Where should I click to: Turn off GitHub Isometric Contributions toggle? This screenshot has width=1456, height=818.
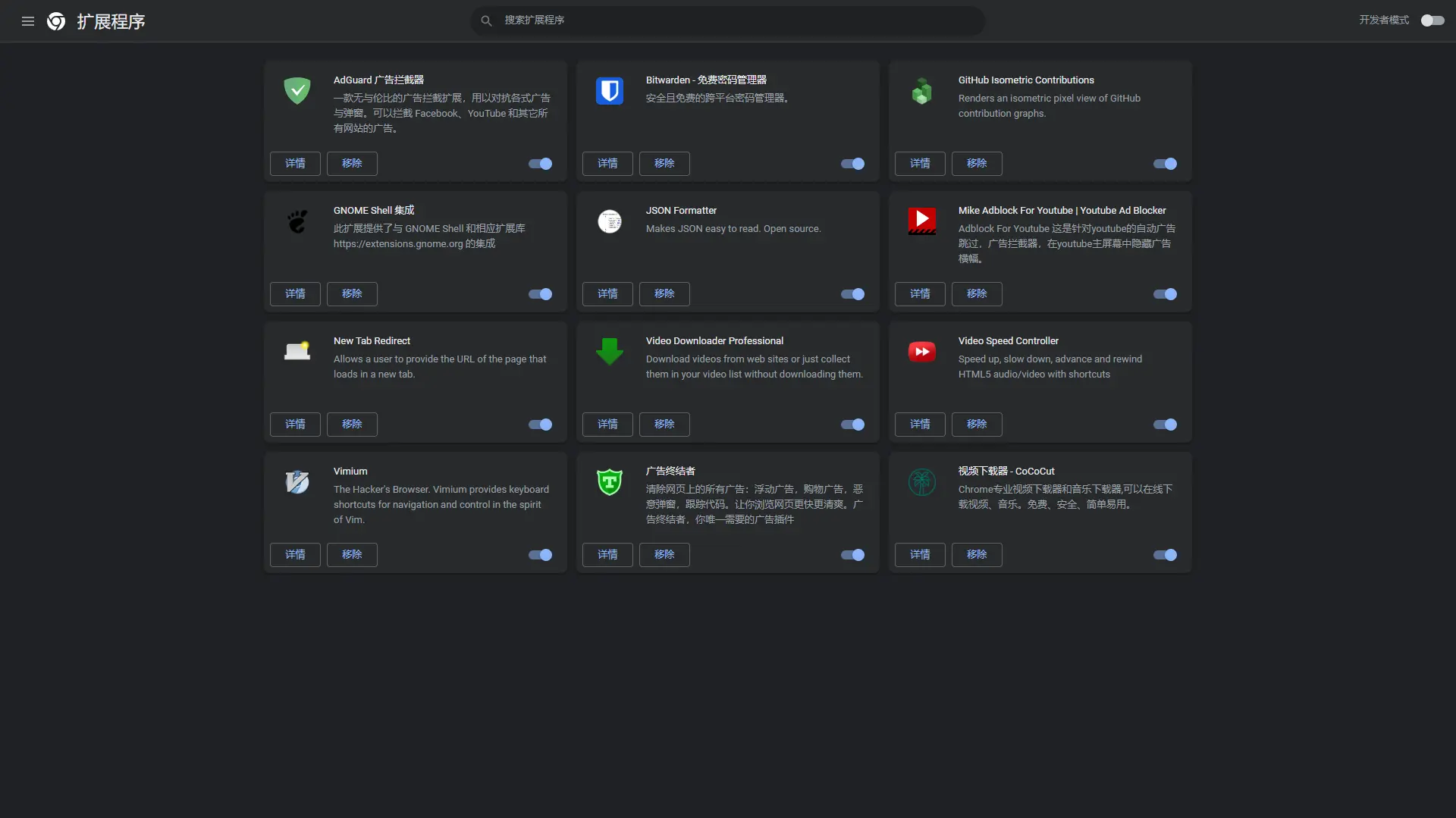(1166, 164)
